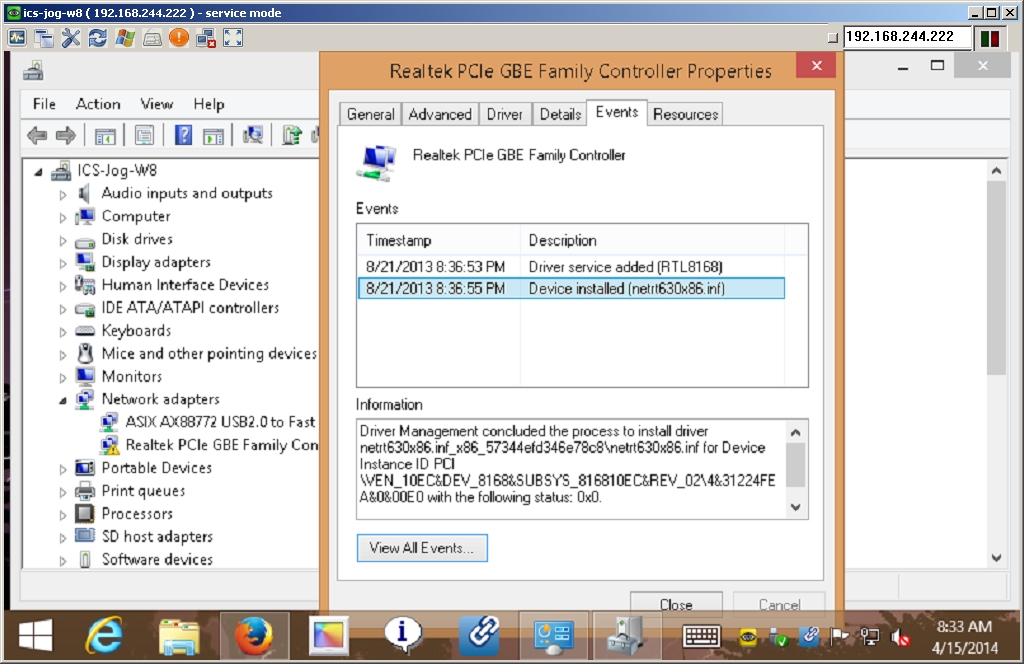Viewport: 1024px width, 664px height.
Task: Click the info speech bubble taskbar icon
Action: 402,634
